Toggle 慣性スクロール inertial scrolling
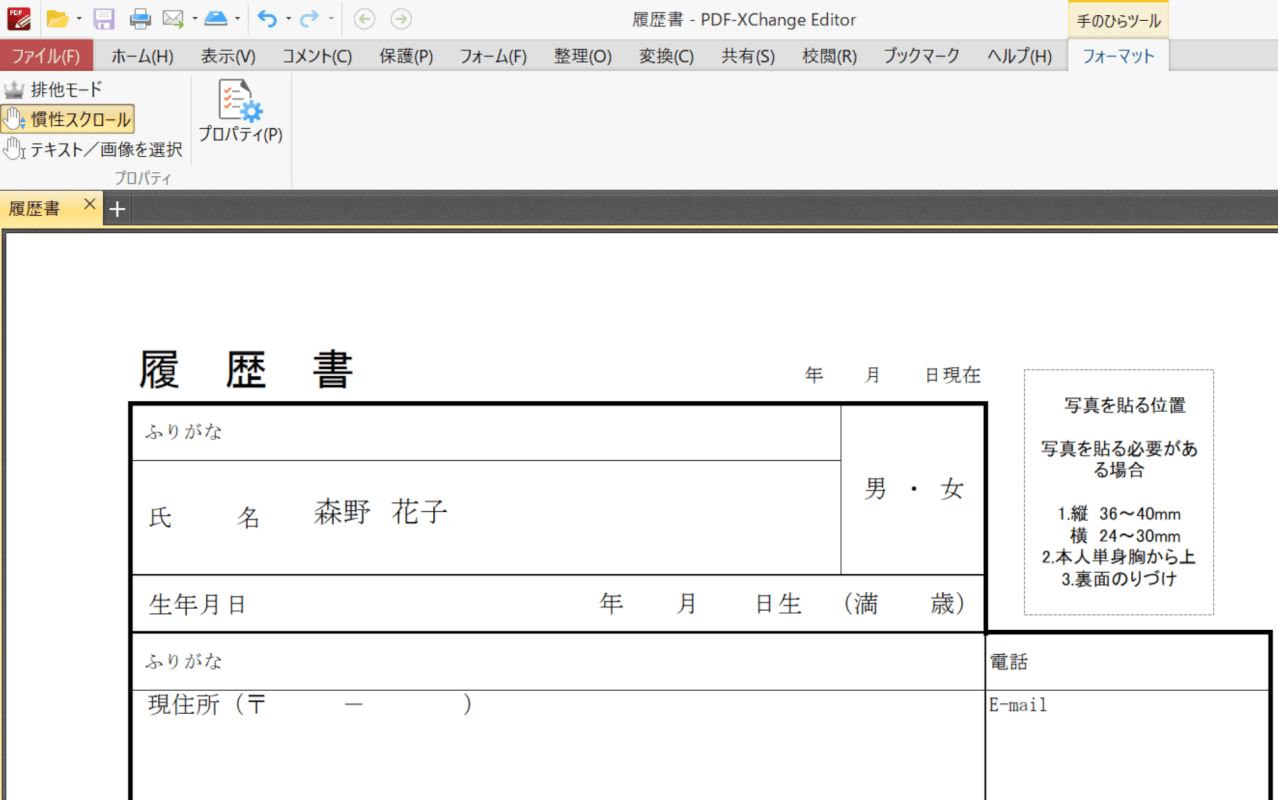 pyautogui.click(x=67, y=120)
